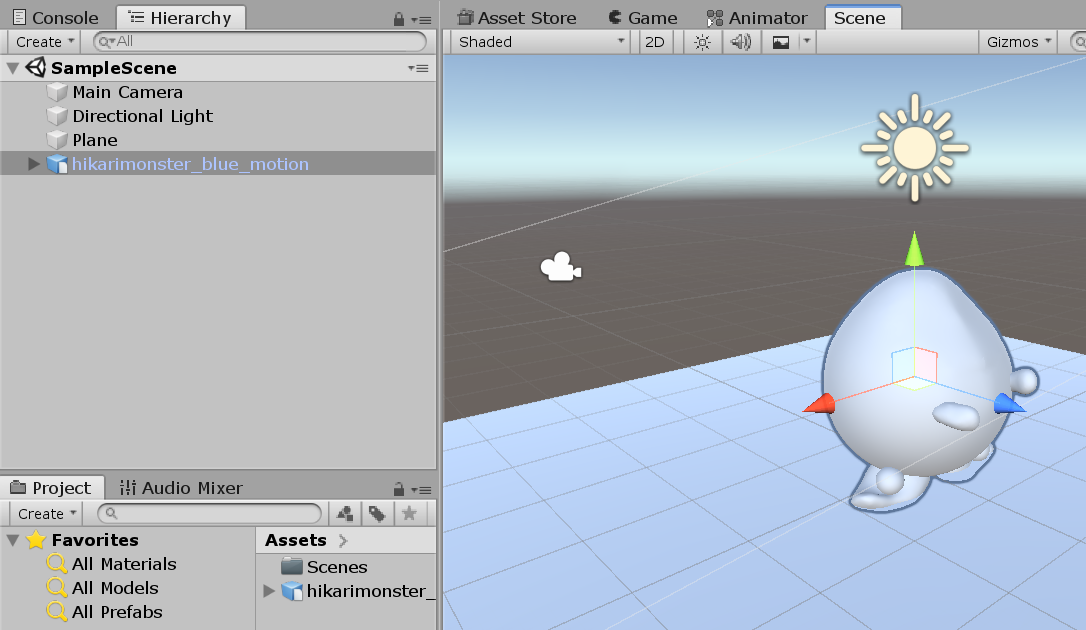This screenshot has width=1086, height=630.
Task: Mute scene audio in the Scene toolbar
Action: 740,41
